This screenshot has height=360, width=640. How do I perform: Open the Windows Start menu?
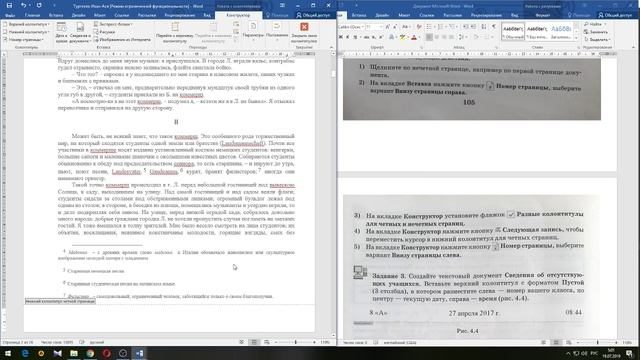(8, 353)
